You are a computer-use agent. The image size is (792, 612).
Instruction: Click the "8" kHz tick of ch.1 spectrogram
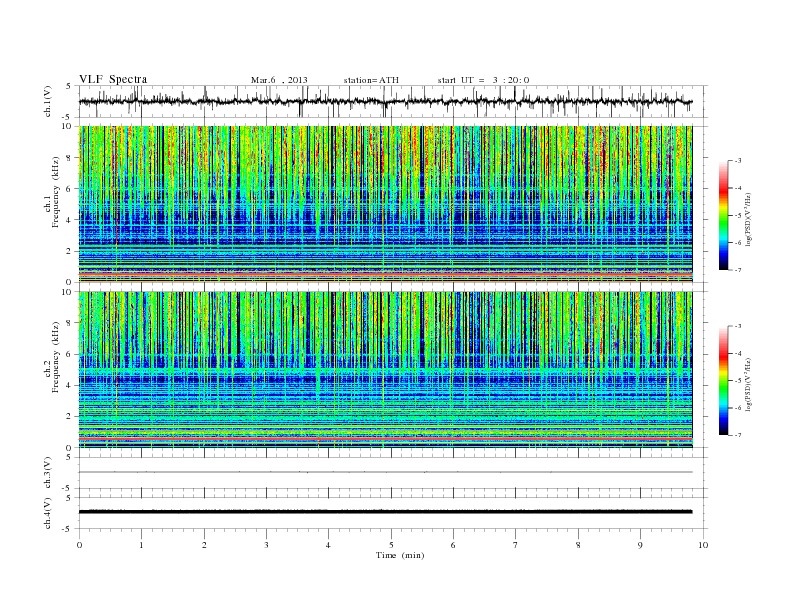tap(70, 158)
